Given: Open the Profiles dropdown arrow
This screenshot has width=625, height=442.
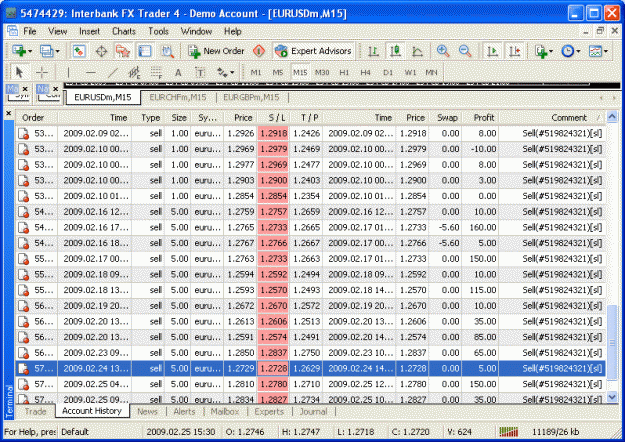Looking at the screenshot, I should pos(57,51).
